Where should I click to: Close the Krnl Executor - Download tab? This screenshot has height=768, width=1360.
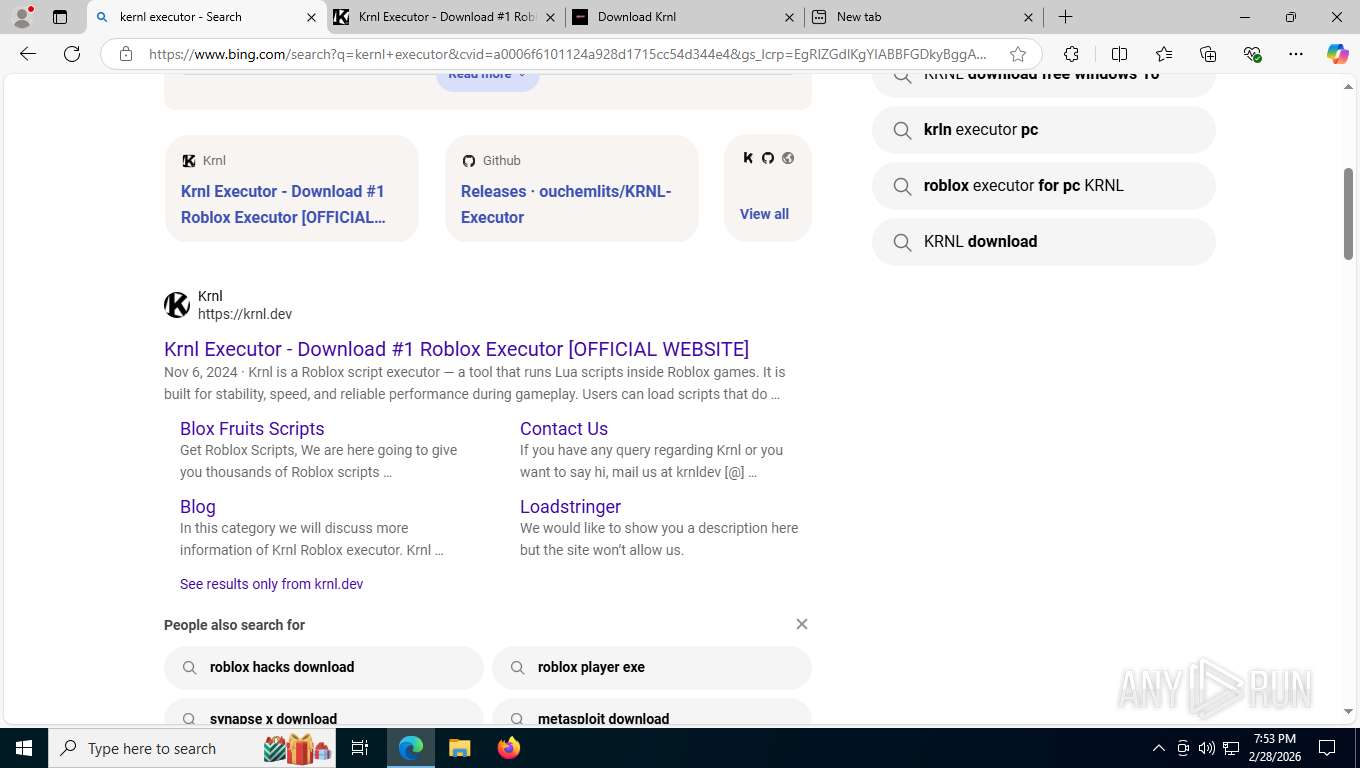click(550, 17)
